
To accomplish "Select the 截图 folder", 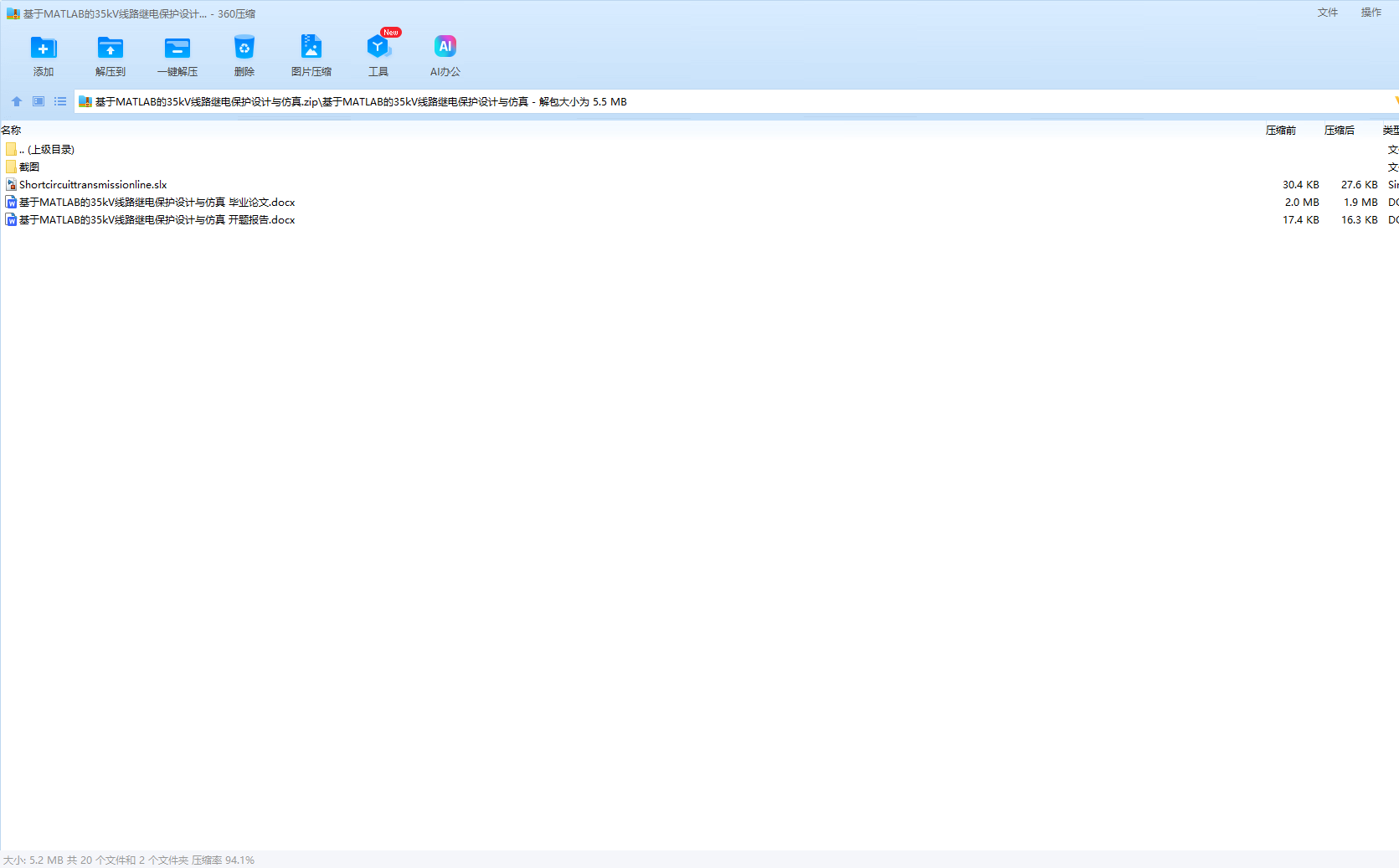I will 29,167.
